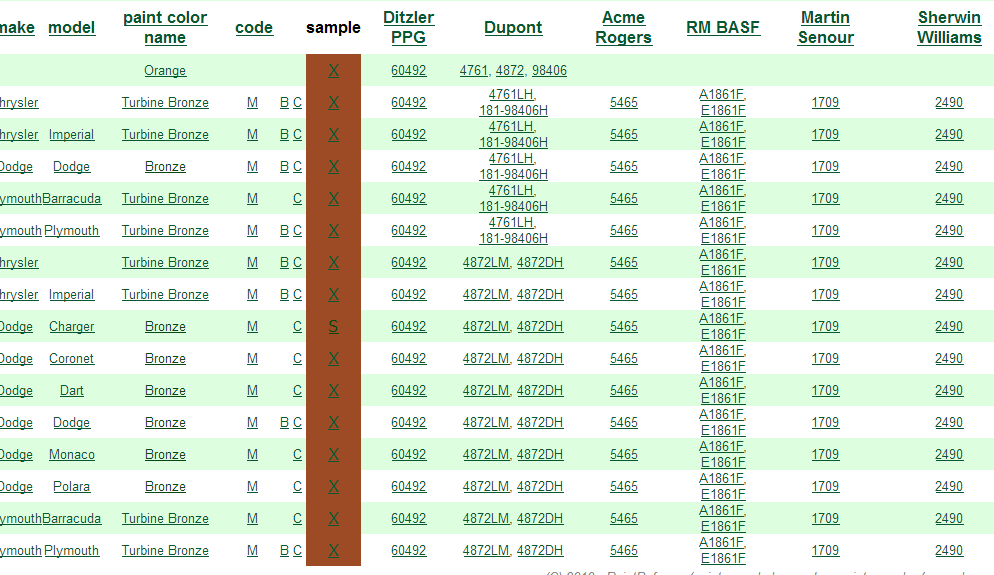Click the 'model' column header
Screen dimensions: 994x575
[x=72, y=28]
